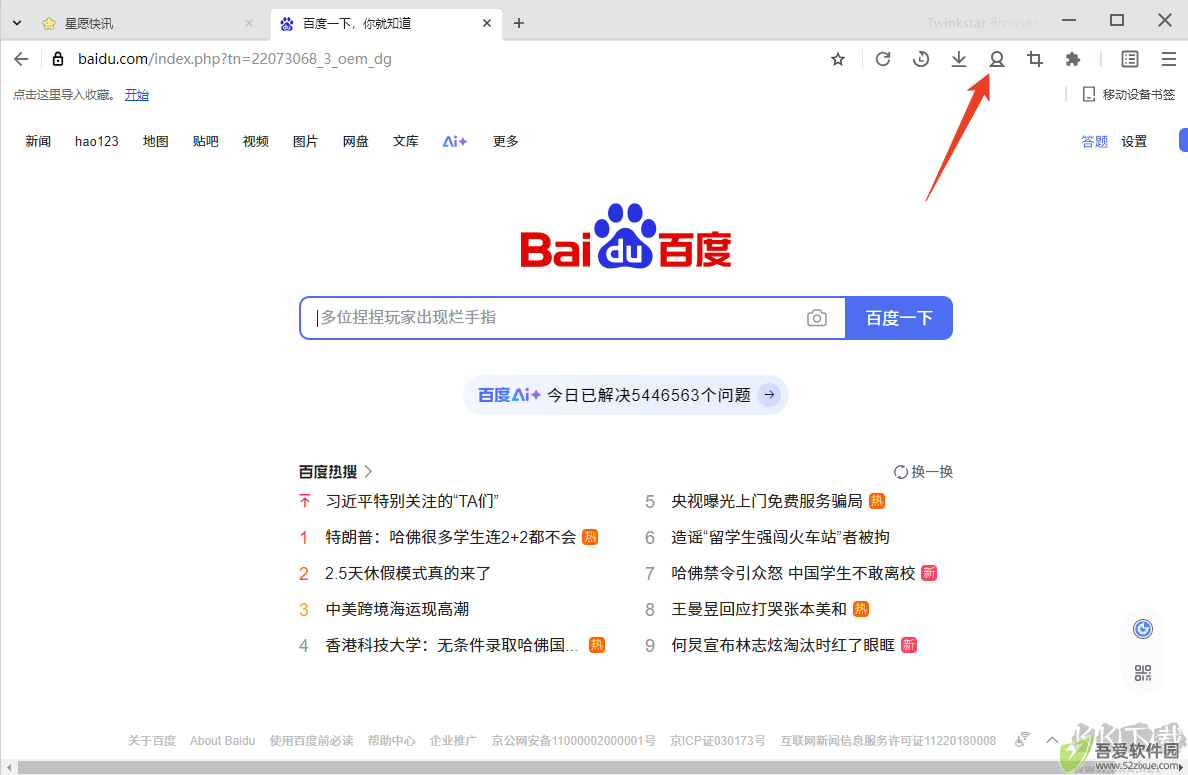Open the downloads arrow icon
1188x775 pixels.
pyautogui.click(x=958, y=59)
